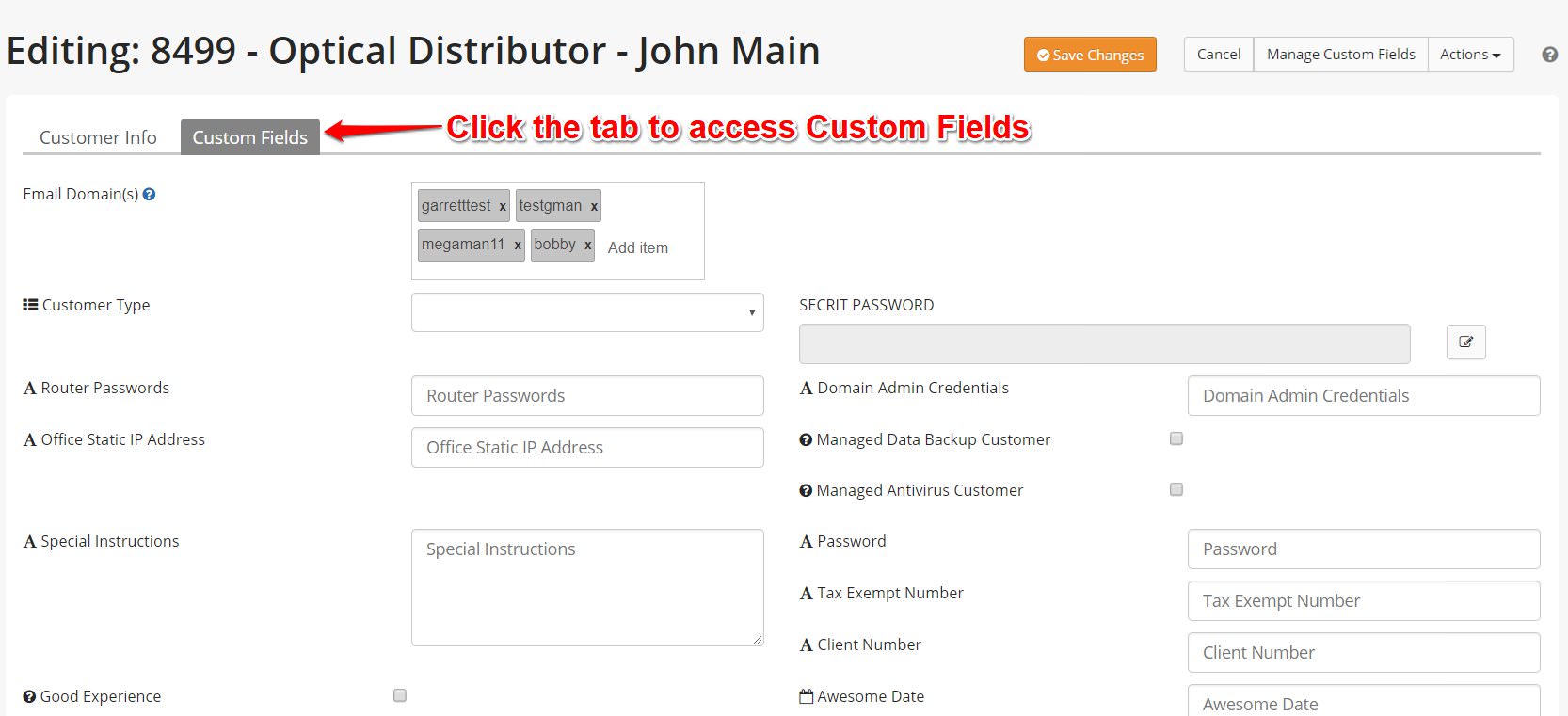Click the Email Domain(s) help icon
The image size is (1568, 716).
click(x=149, y=194)
